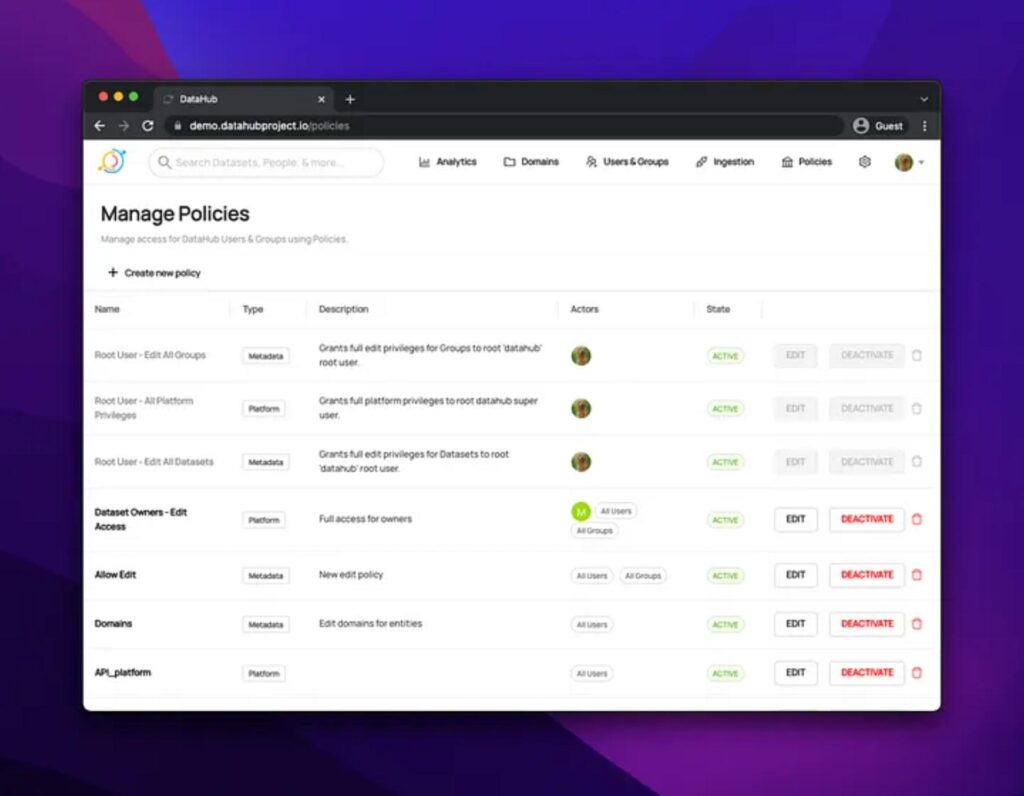The width and height of the screenshot is (1024, 796).
Task: Deactivate the Dataset Owners policy
Action: [x=866, y=519]
